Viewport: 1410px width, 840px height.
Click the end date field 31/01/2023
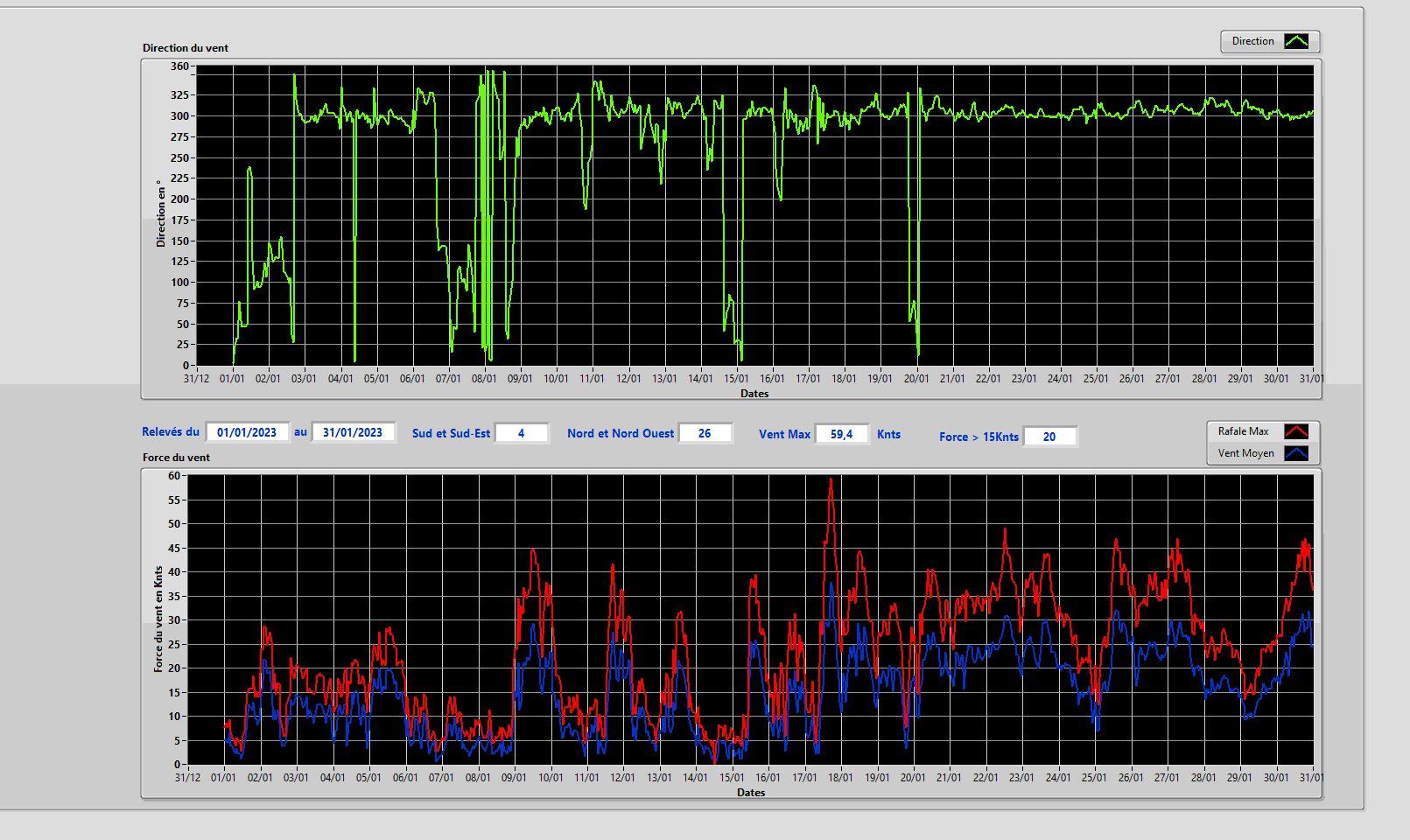point(353,432)
